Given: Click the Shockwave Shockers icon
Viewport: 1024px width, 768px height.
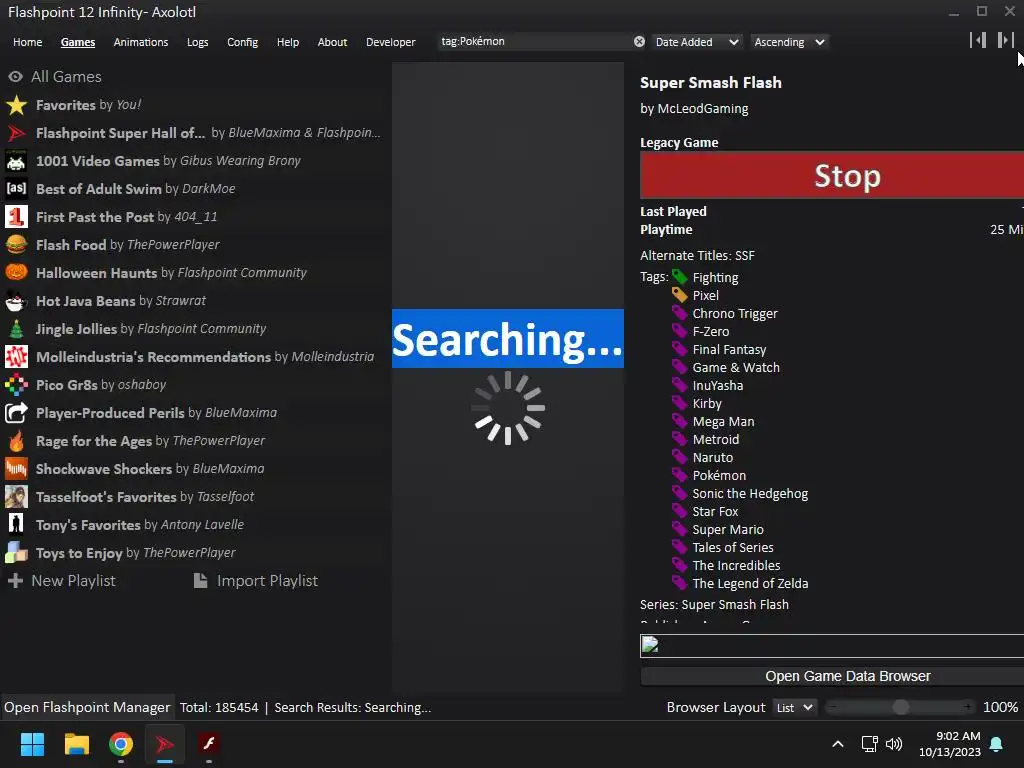Looking at the screenshot, I should [16, 469].
